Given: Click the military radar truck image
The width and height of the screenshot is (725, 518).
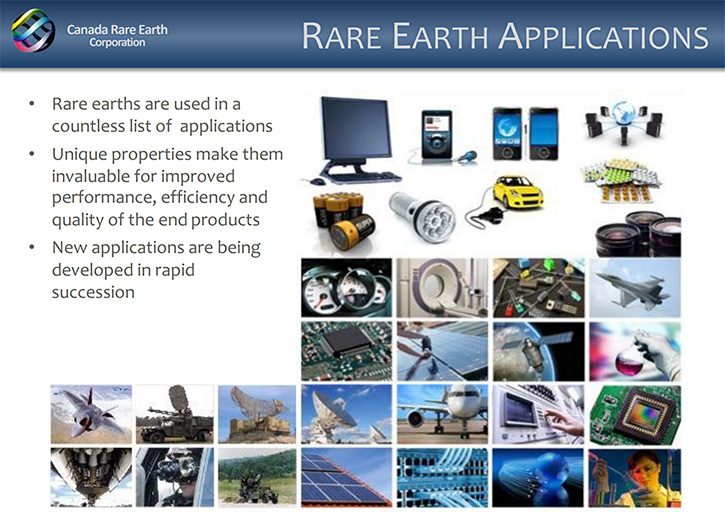Looking at the screenshot, I should click(175, 414).
